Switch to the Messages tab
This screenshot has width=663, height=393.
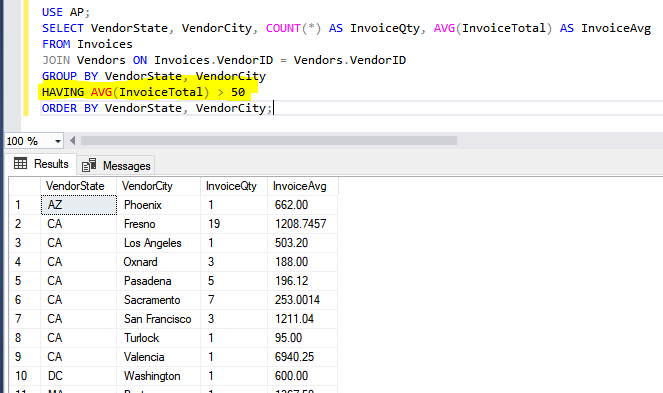tap(116, 165)
